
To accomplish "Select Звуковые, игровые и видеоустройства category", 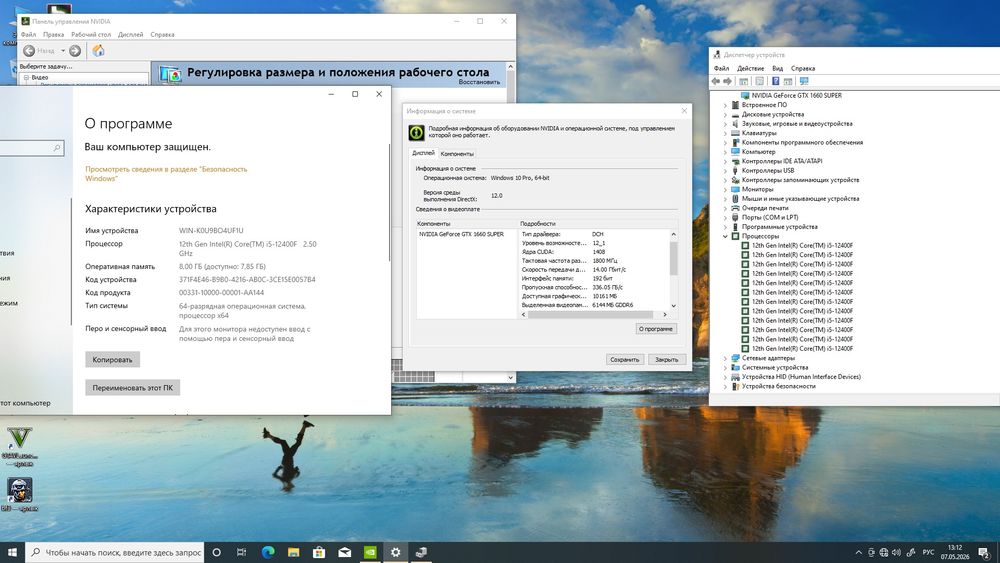I will pos(797,124).
